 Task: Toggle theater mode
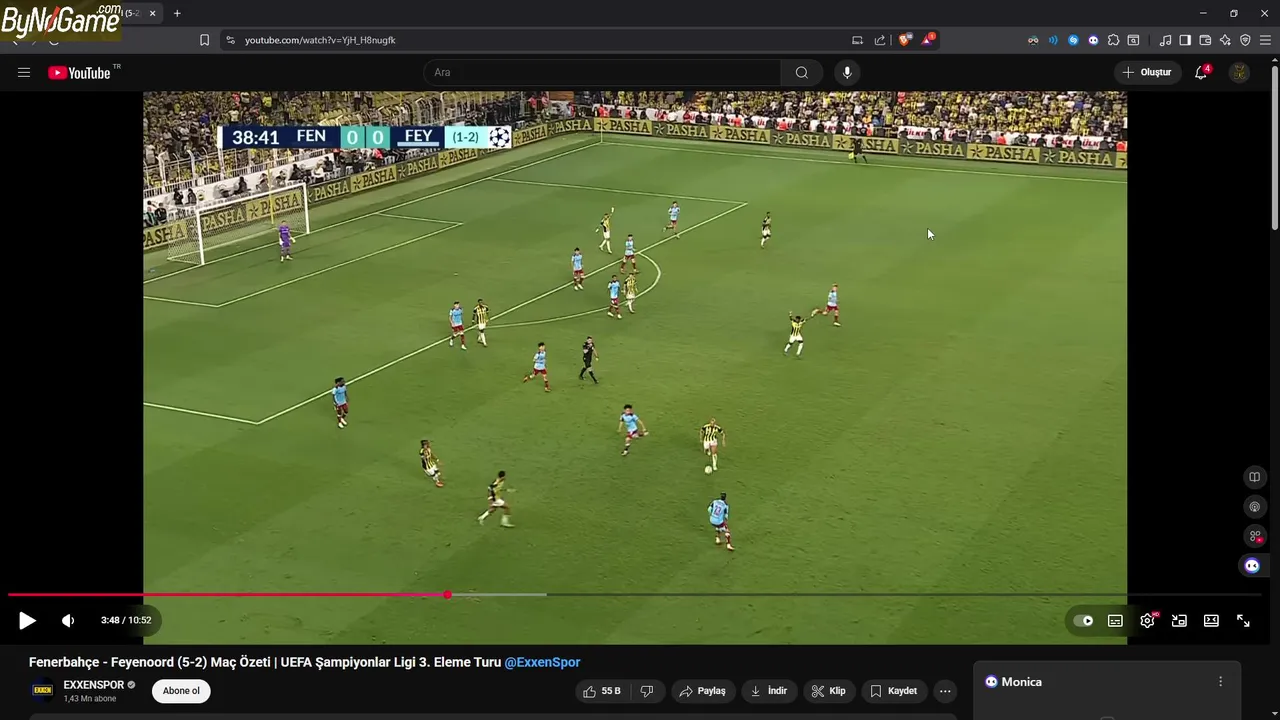pos(1211,621)
